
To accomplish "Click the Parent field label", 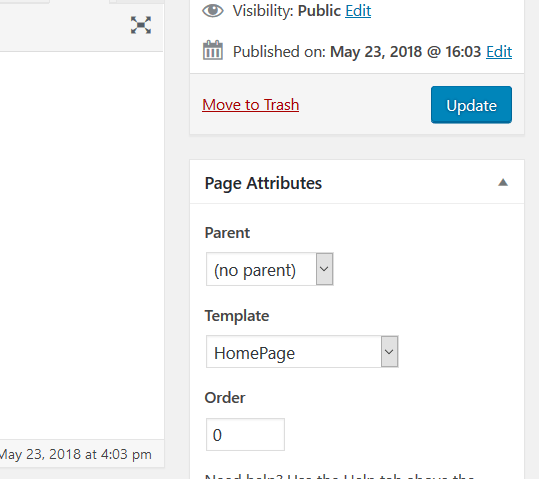I will coord(227,233).
